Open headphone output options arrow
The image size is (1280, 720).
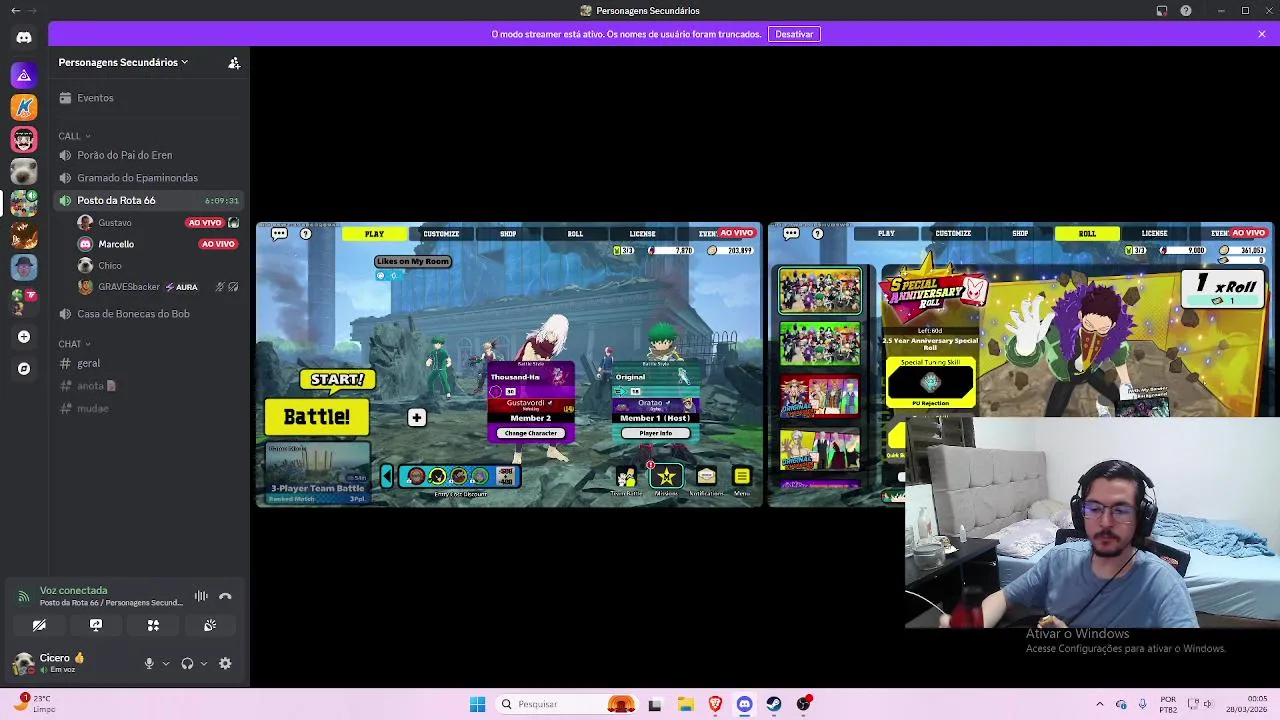(x=204, y=663)
